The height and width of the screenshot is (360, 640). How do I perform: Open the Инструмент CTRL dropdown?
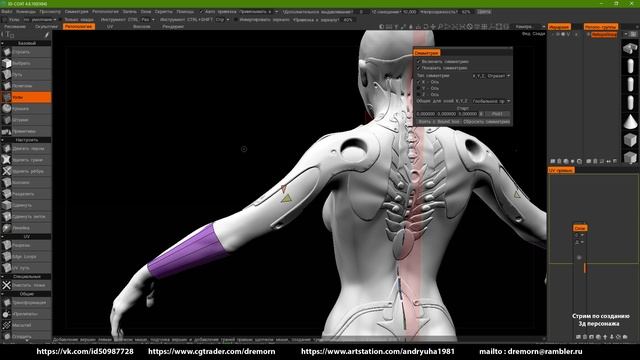pyautogui.click(x=148, y=19)
